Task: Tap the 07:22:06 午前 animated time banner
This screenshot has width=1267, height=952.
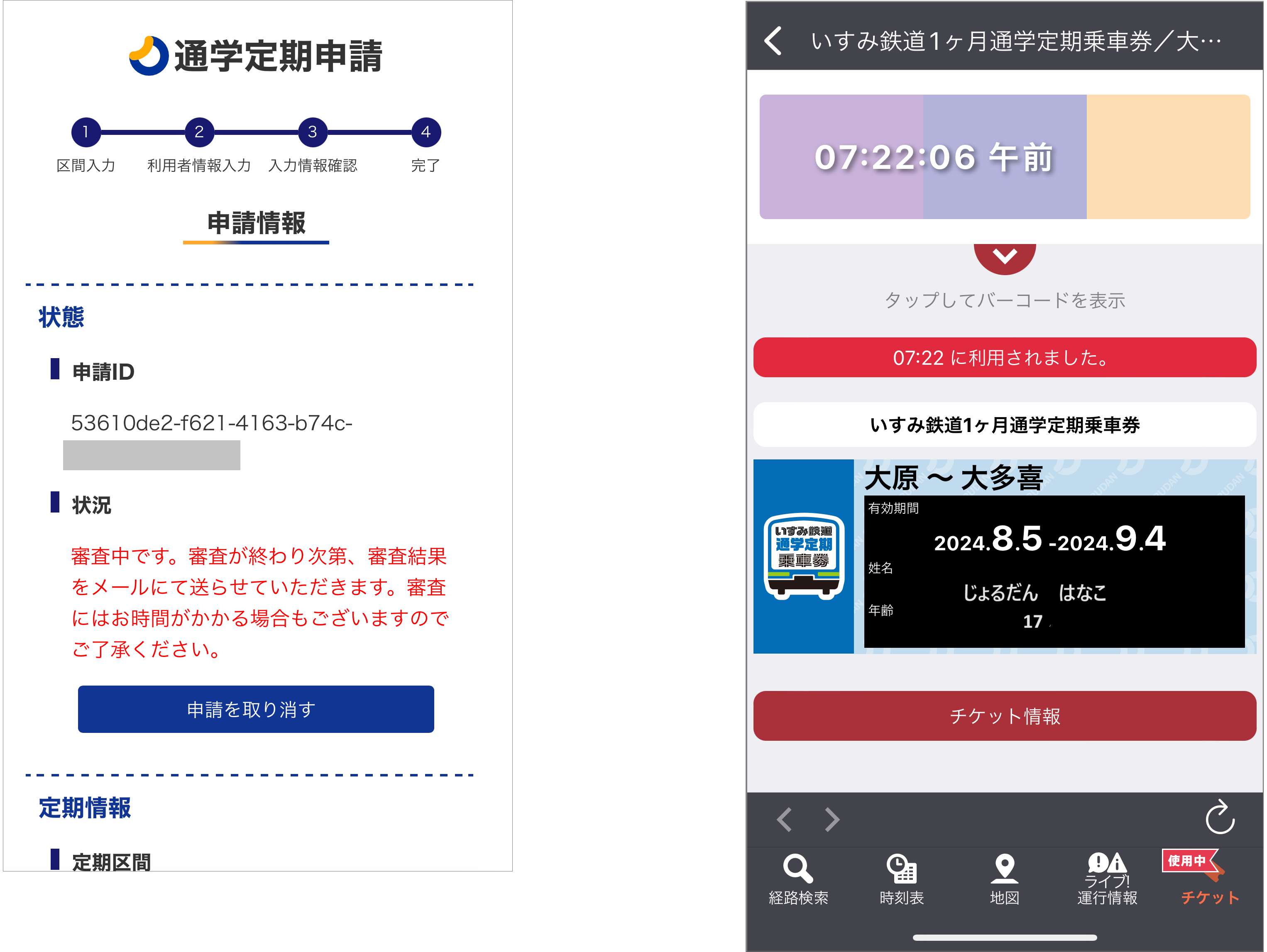Action: click(1005, 157)
